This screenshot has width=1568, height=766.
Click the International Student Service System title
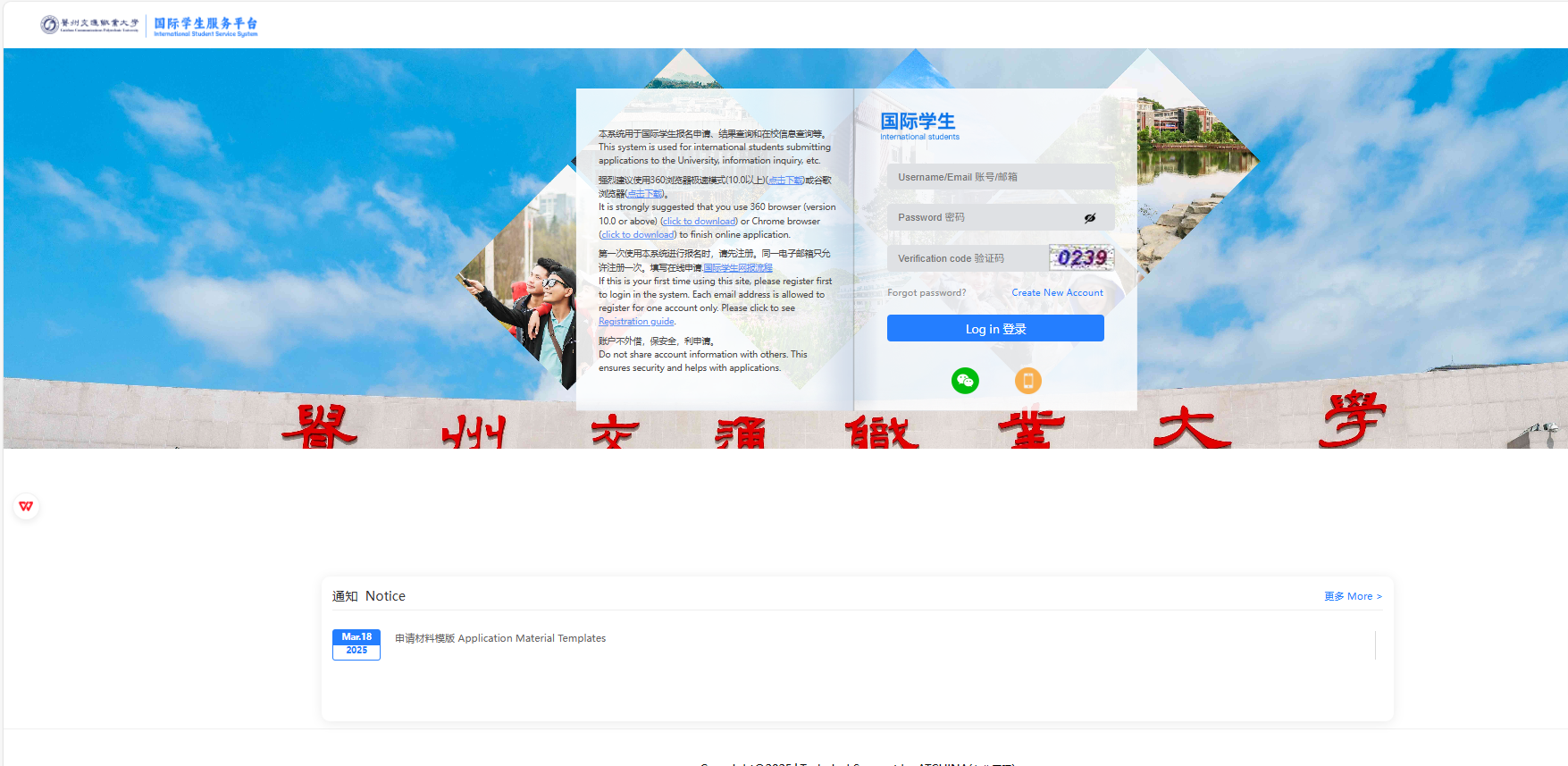click(205, 25)
